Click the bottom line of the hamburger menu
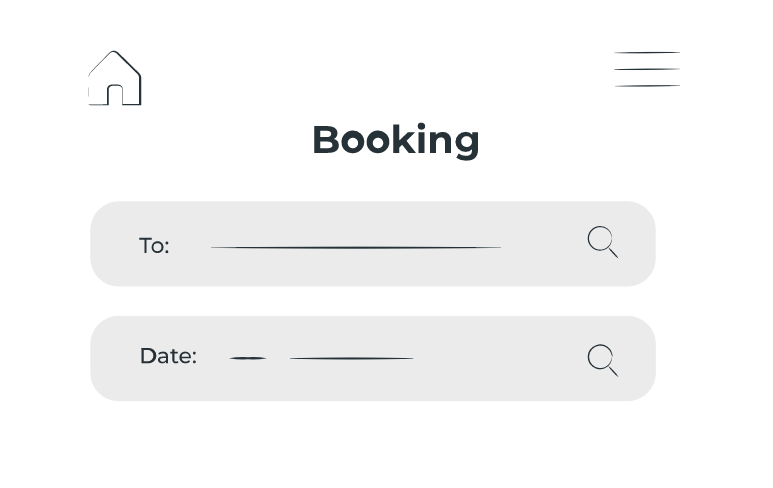Screen dimensions: 773x488 pos(647,86)
